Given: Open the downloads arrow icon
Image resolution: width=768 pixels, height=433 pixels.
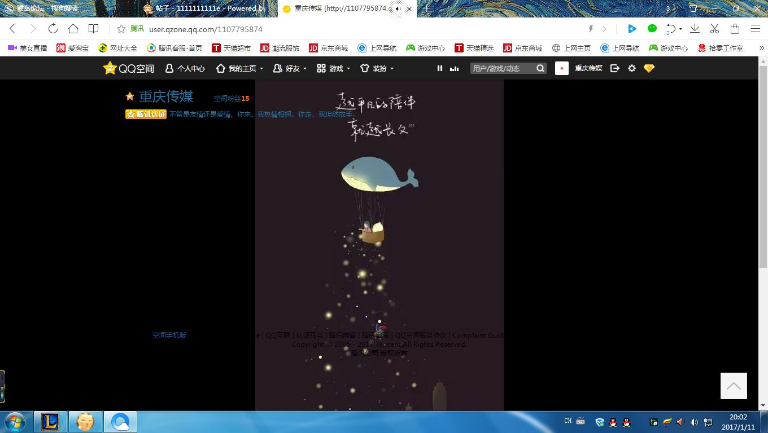Looking at the screenshot, I should [695, 29].
